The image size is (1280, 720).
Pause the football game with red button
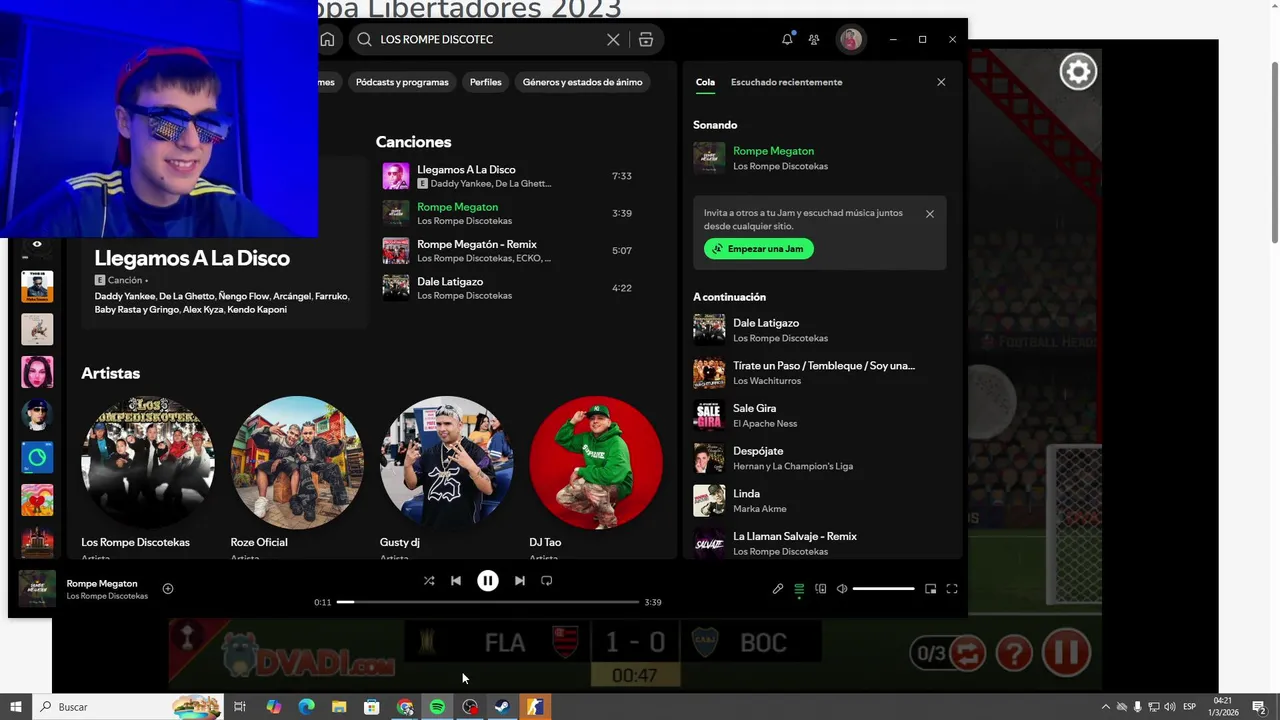pos(1066,653)
